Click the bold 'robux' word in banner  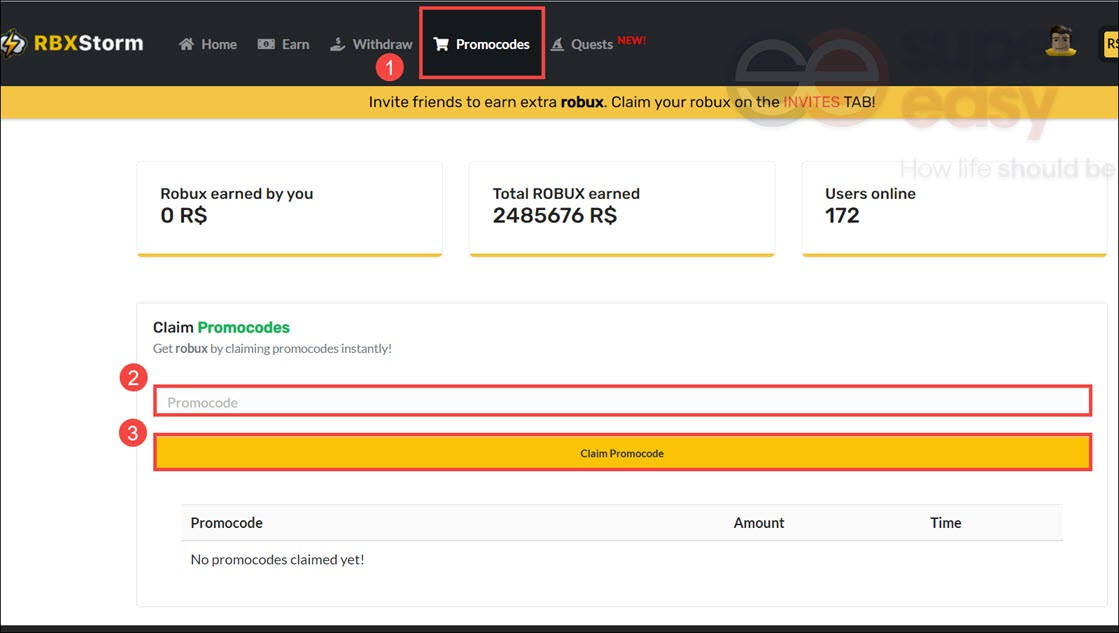(x=582, y=102)
